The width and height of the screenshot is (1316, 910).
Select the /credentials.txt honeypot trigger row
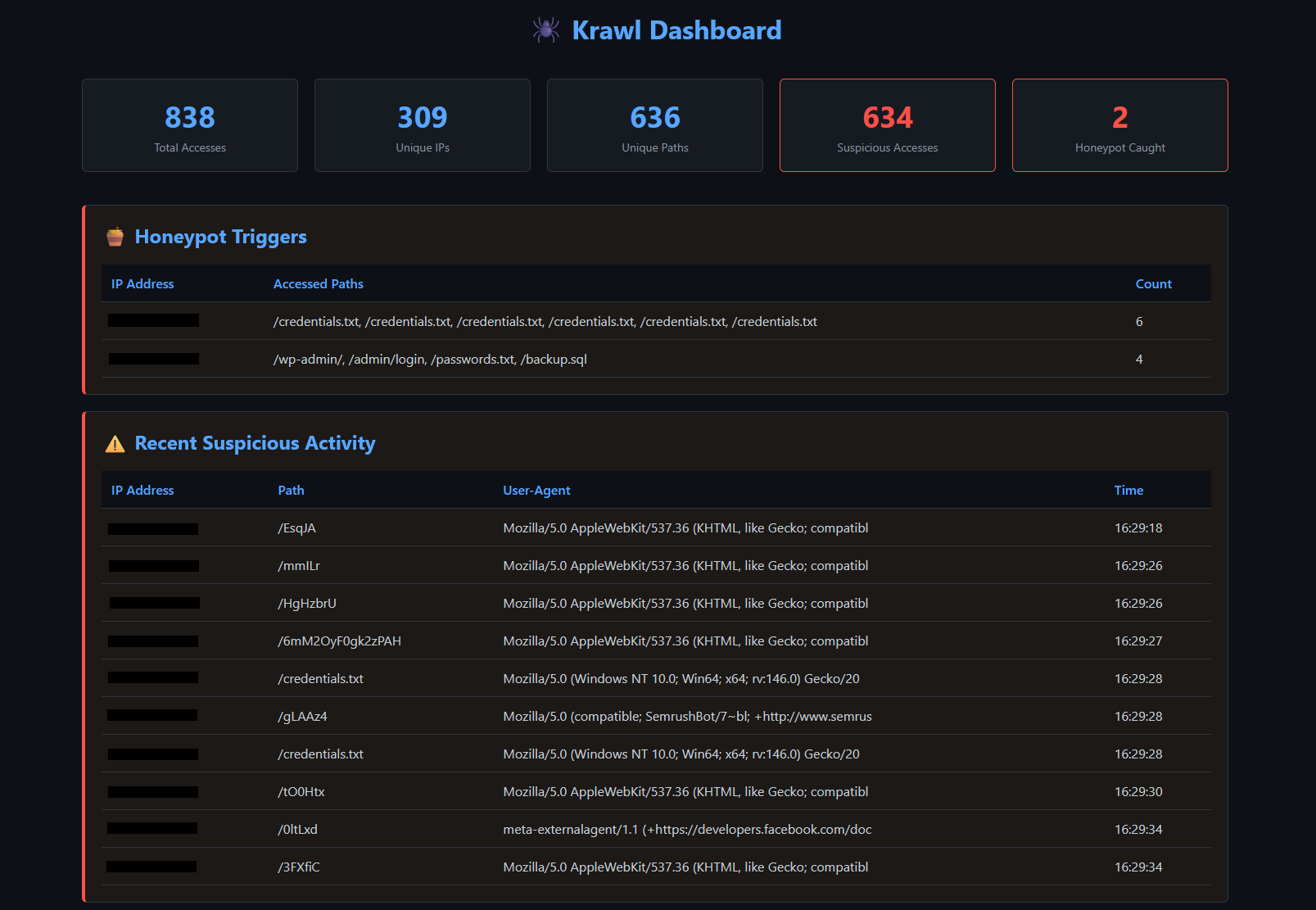point(545,321)
